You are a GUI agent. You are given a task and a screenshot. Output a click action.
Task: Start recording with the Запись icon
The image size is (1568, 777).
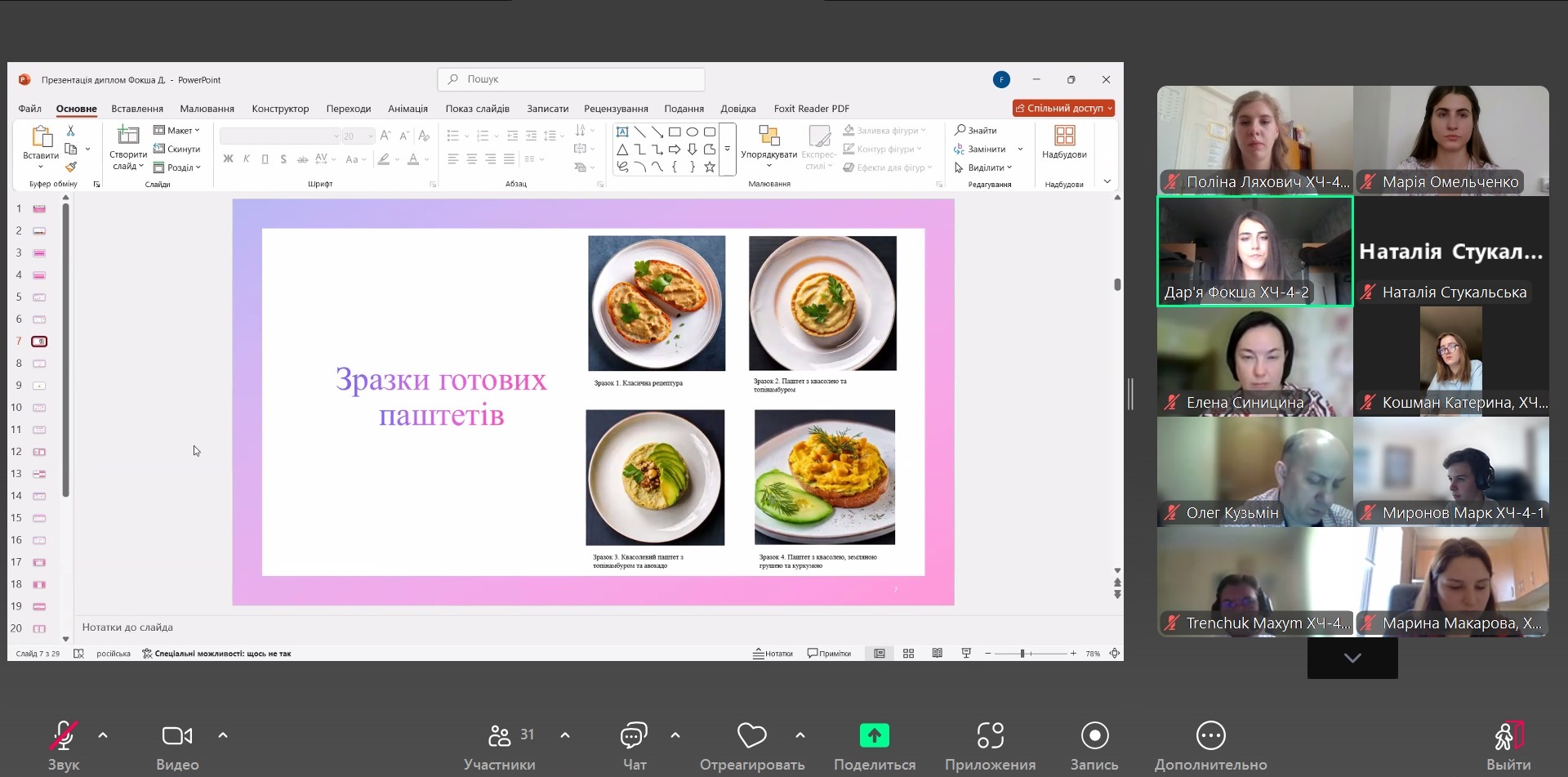[x=1094, y=736]
